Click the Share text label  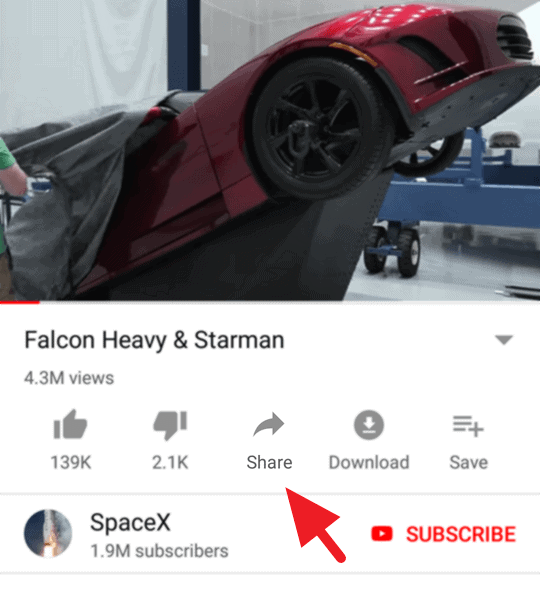point(269,462)
